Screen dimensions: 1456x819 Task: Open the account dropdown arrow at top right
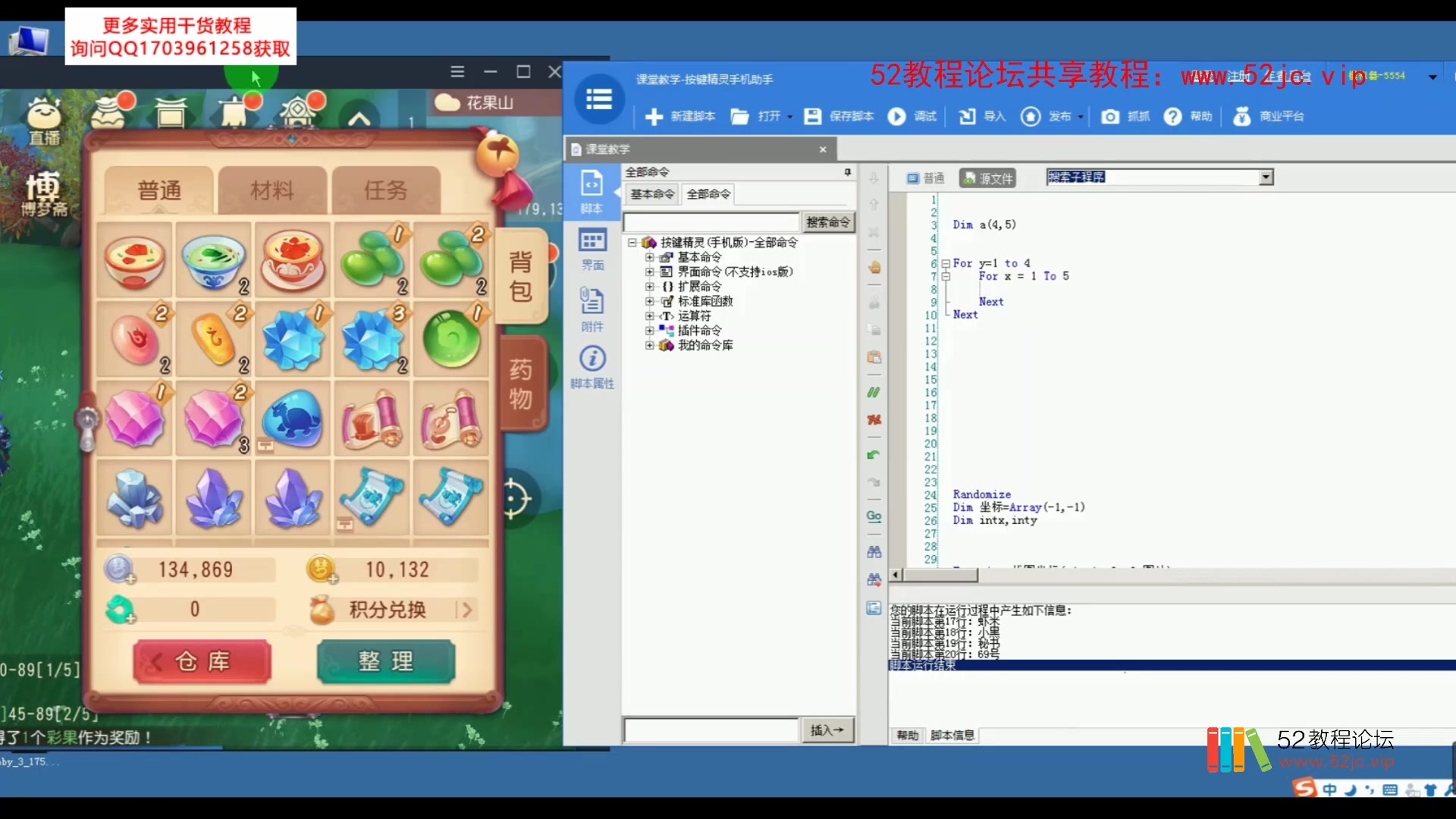1432,77
